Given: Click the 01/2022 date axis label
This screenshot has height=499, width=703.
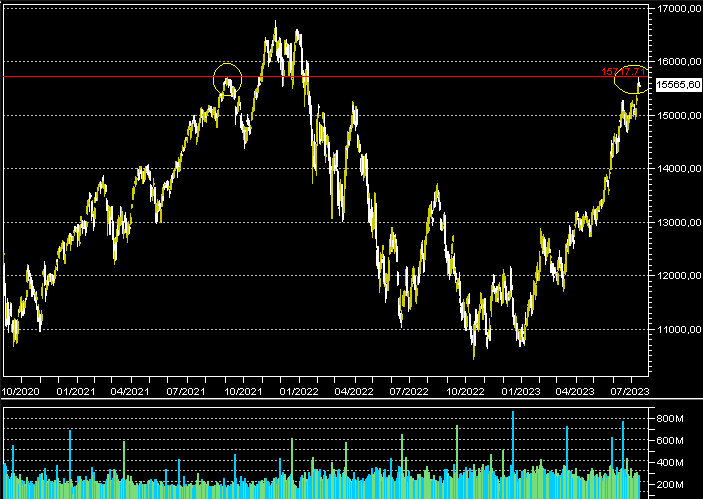Looking at the screenshot, I should (299, 391).
